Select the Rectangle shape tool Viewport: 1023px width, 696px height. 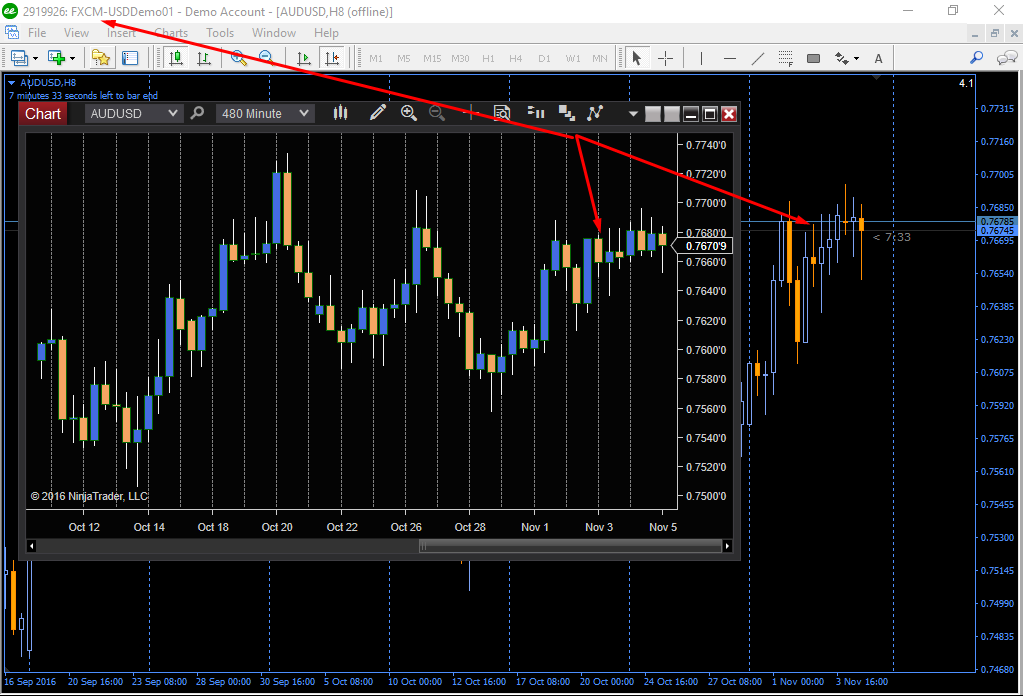pos(814,58)
